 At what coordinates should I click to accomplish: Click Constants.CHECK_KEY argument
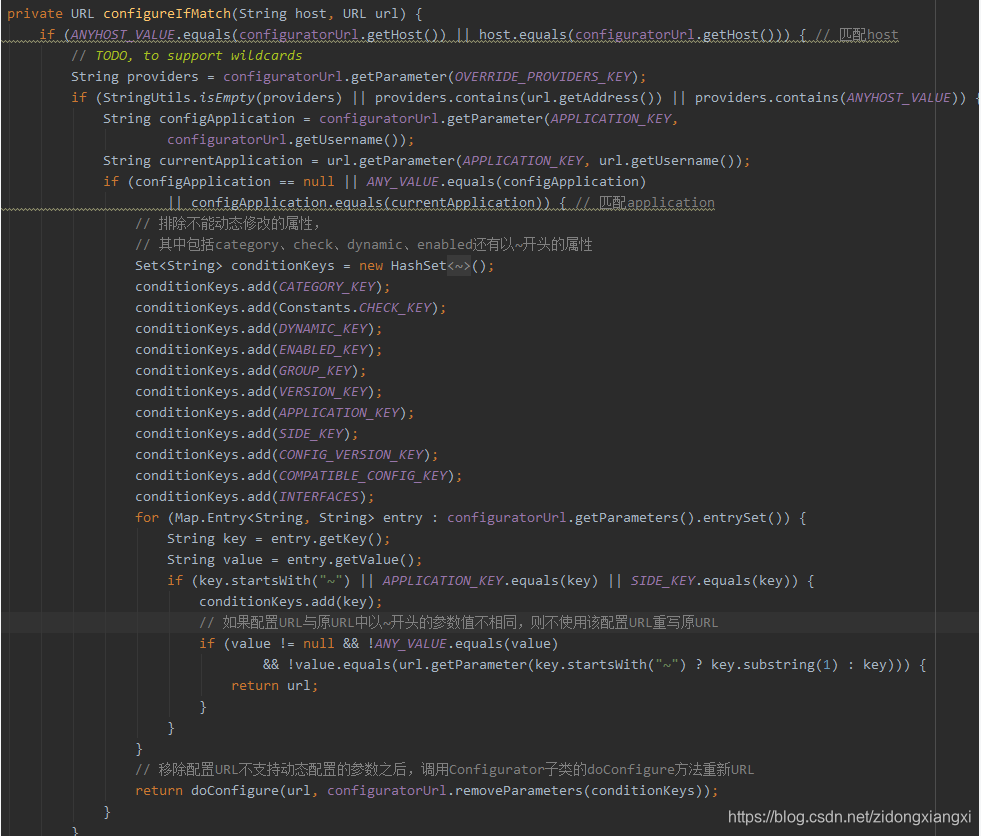(x=355, y=308)
